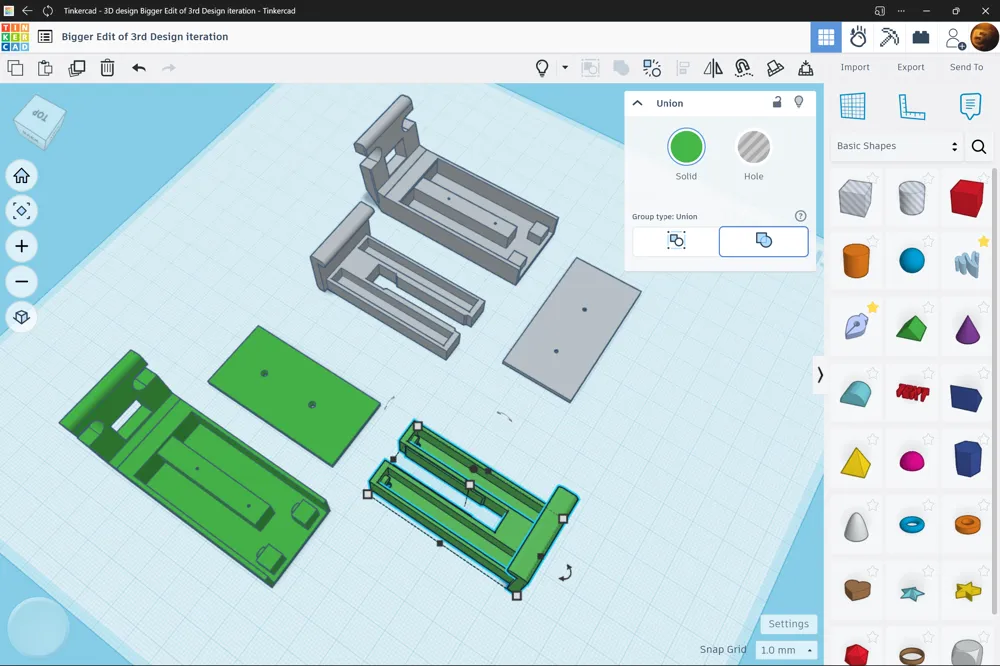The width and height of the screenshot is (1000, 666).
Task: Click the workplane Settings button
Action: 788,624
